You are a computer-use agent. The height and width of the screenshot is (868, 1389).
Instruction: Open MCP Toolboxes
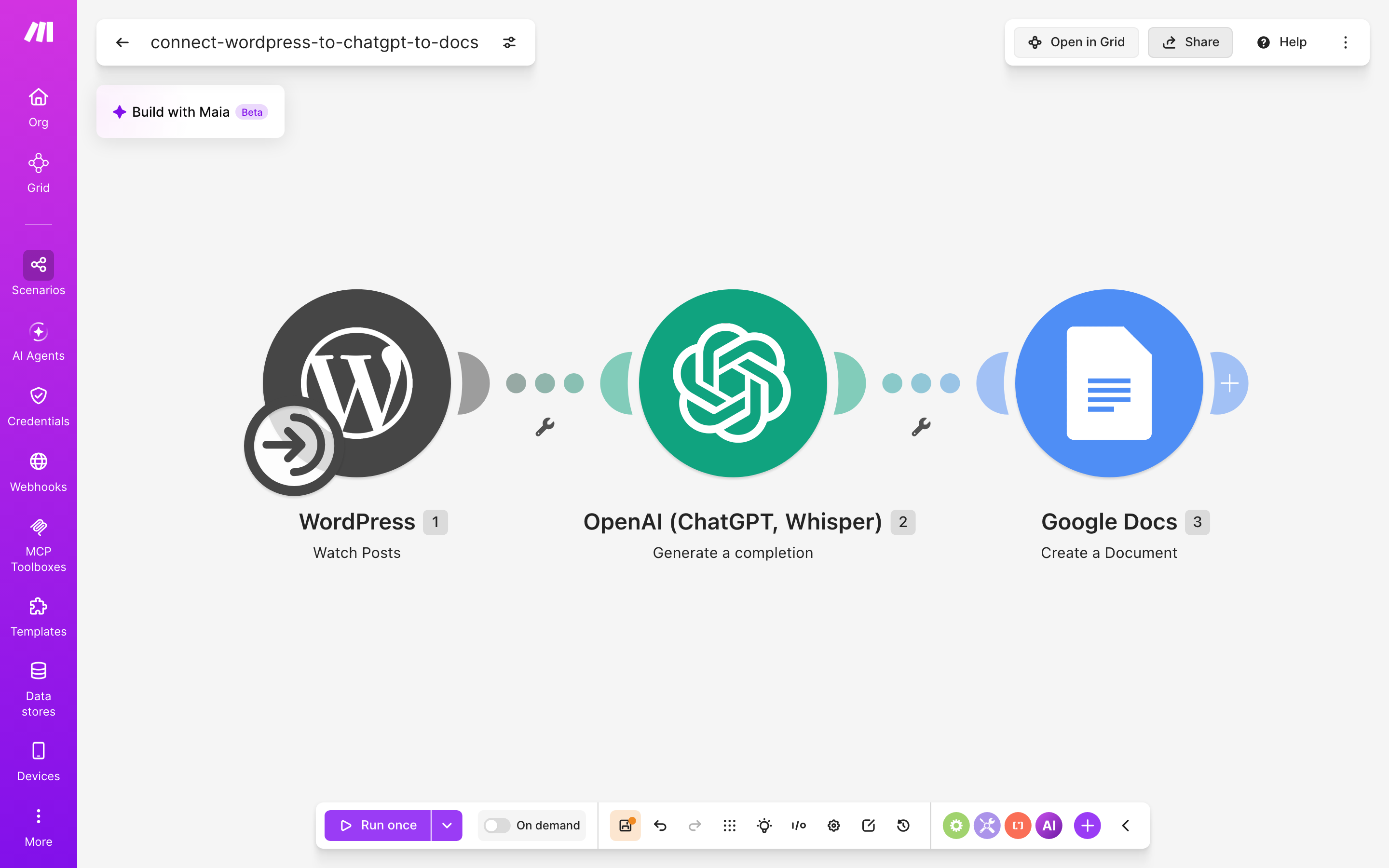click(39, 545)
